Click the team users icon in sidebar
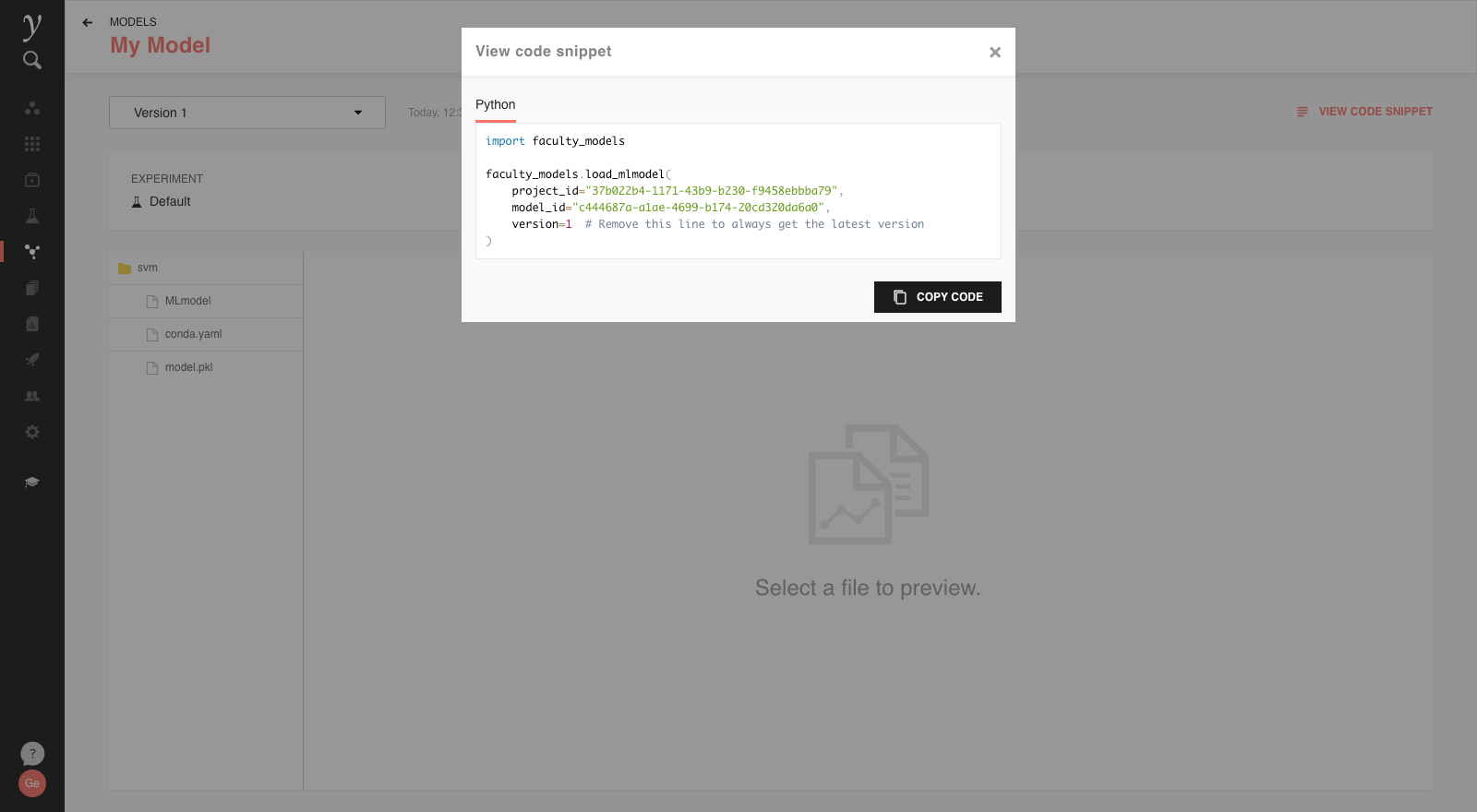This screenshot has height=812, width=1477. (x=32, y=396)
